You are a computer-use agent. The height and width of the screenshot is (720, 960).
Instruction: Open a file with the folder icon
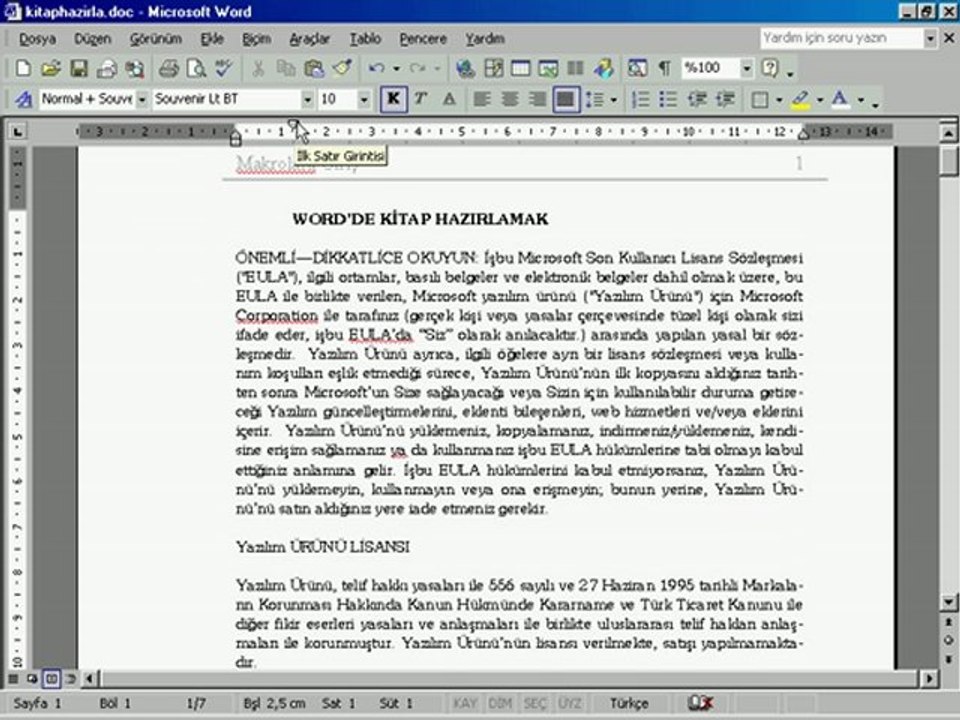tap(51, 68)
